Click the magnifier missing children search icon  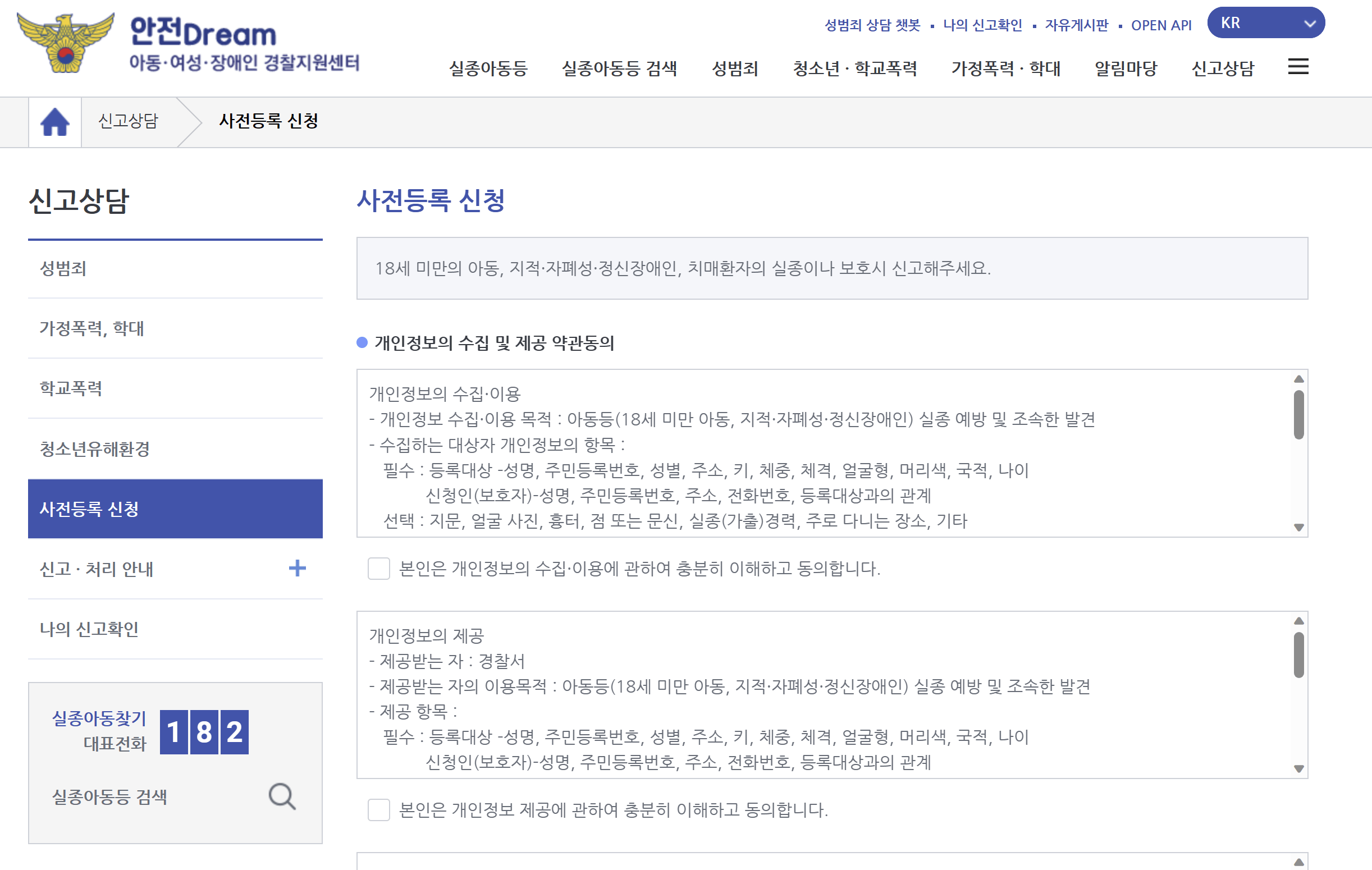coord(282,796)
